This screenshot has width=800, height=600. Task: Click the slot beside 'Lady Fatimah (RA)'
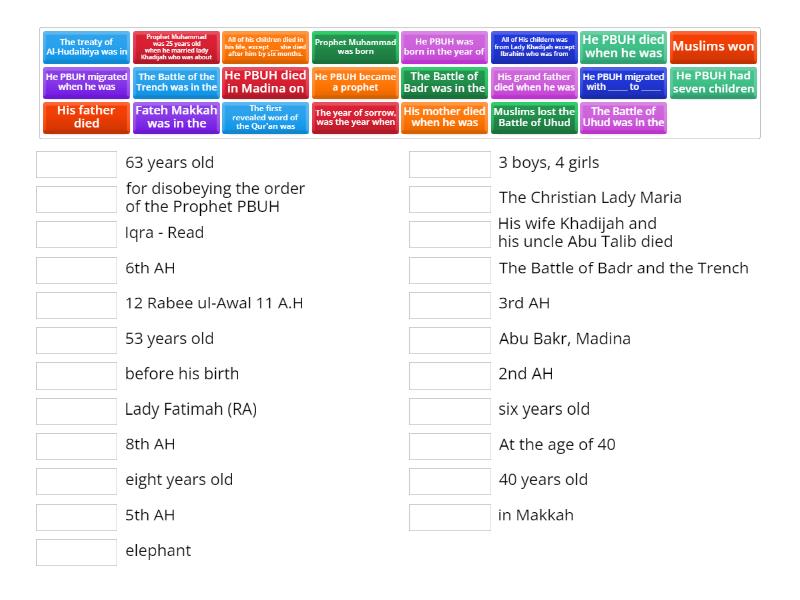pos(77,409)
